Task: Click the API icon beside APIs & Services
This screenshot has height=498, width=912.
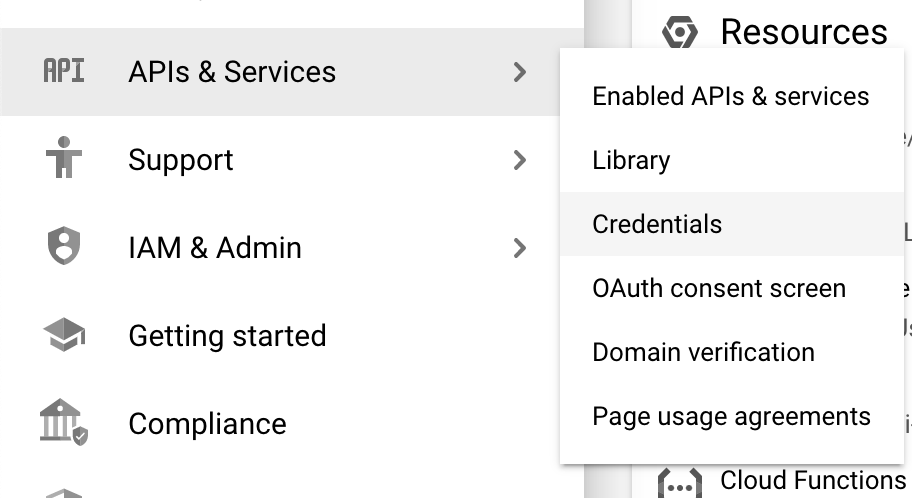Action: [64, 72]
